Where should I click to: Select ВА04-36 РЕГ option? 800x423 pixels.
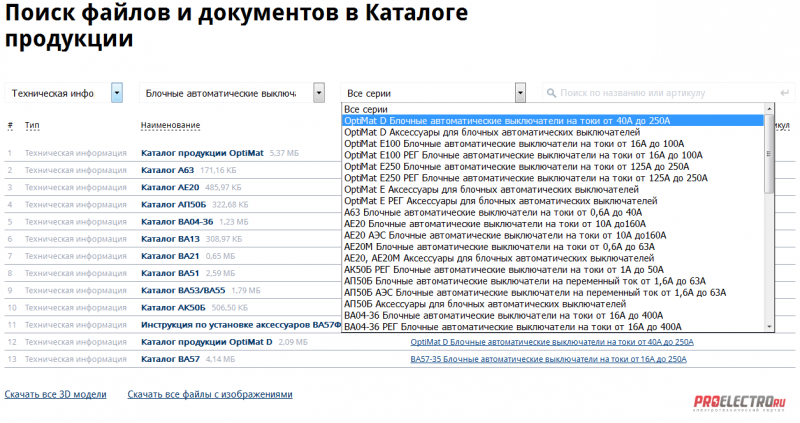point(553,327)
